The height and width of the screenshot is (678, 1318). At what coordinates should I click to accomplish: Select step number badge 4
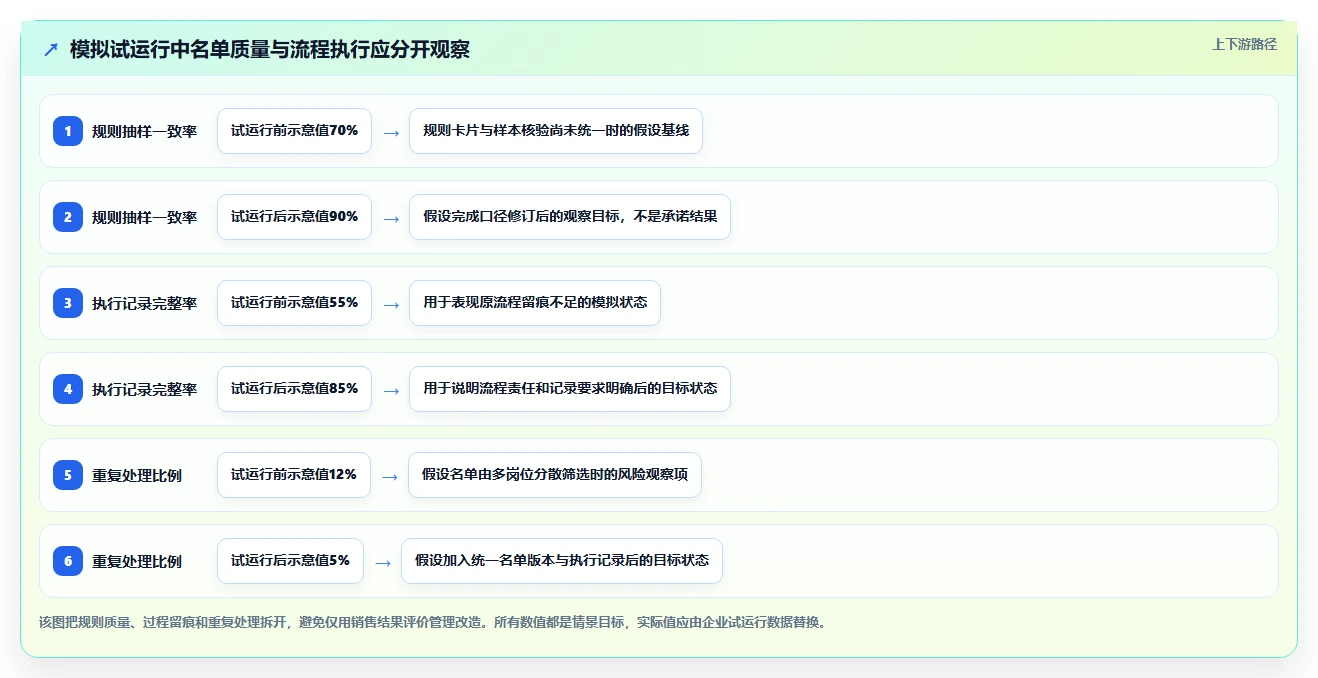[x=68, y=389]
